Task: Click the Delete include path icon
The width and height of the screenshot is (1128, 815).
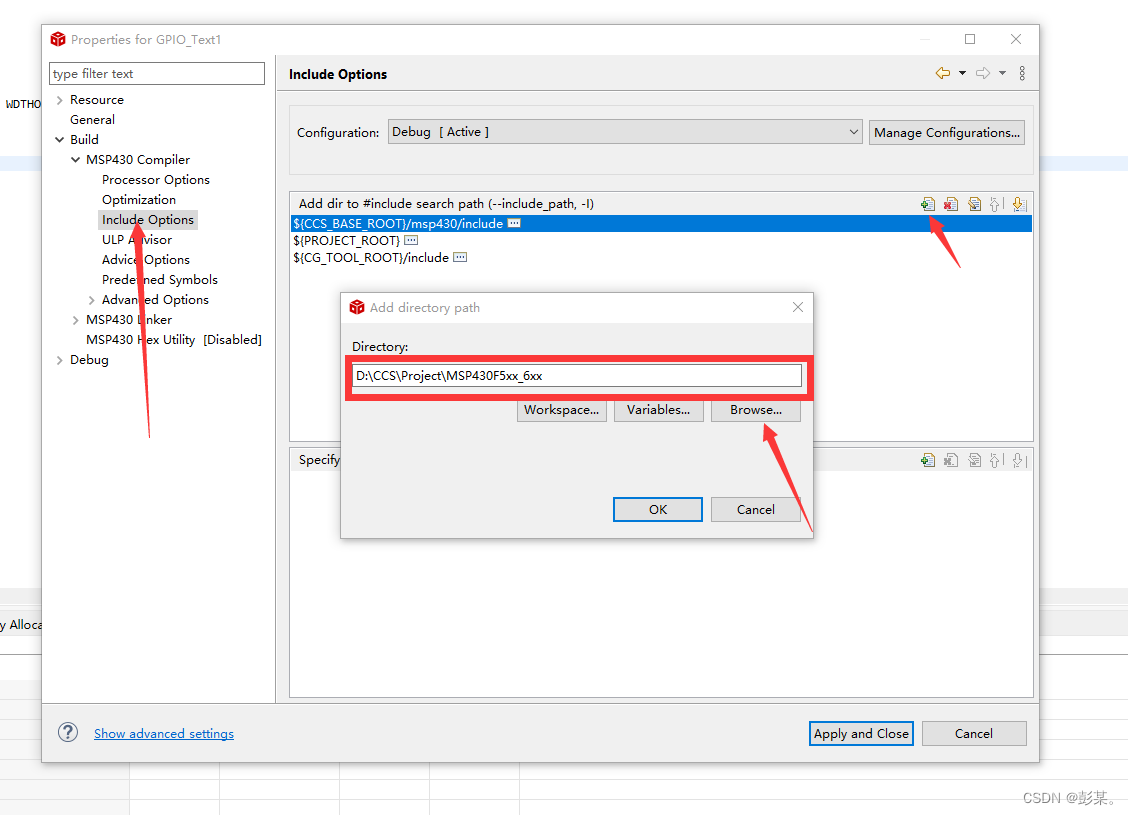Action: tap(951, 204)
